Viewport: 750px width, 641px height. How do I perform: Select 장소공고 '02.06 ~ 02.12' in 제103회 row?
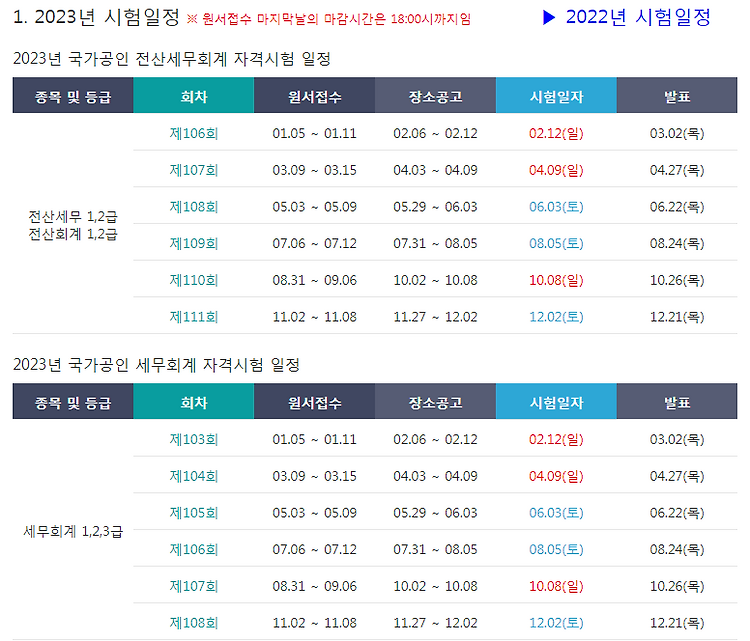pos(435,439)
